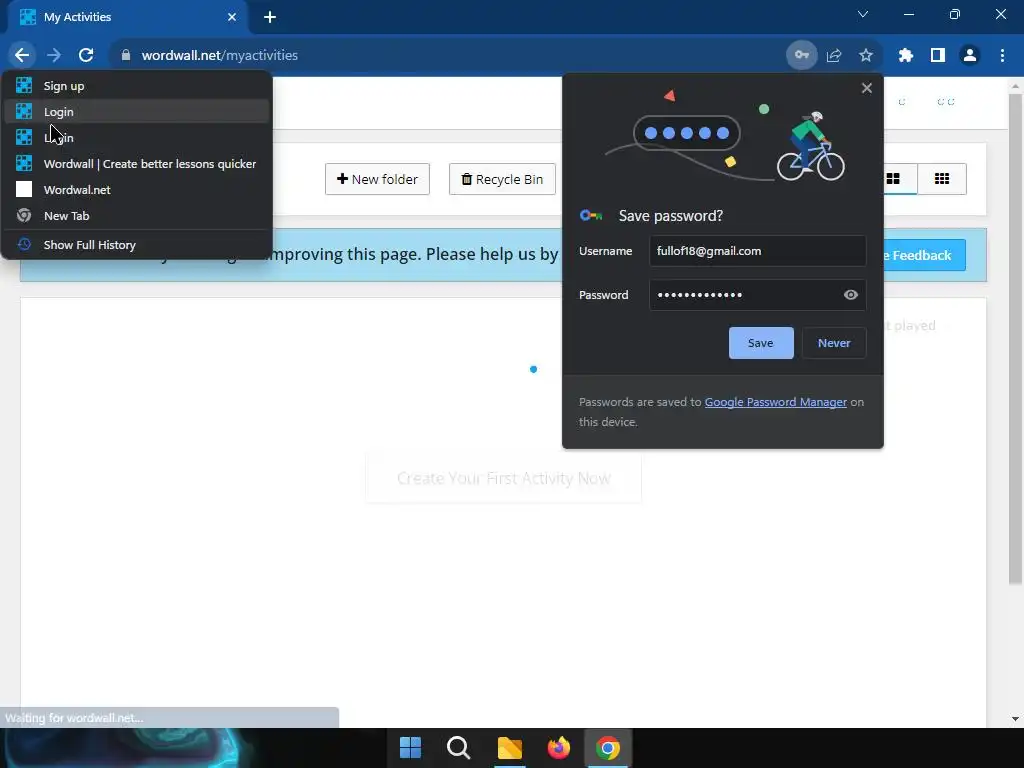
Task: Select New Tab history entry
Action: click(x=136, y=216)
